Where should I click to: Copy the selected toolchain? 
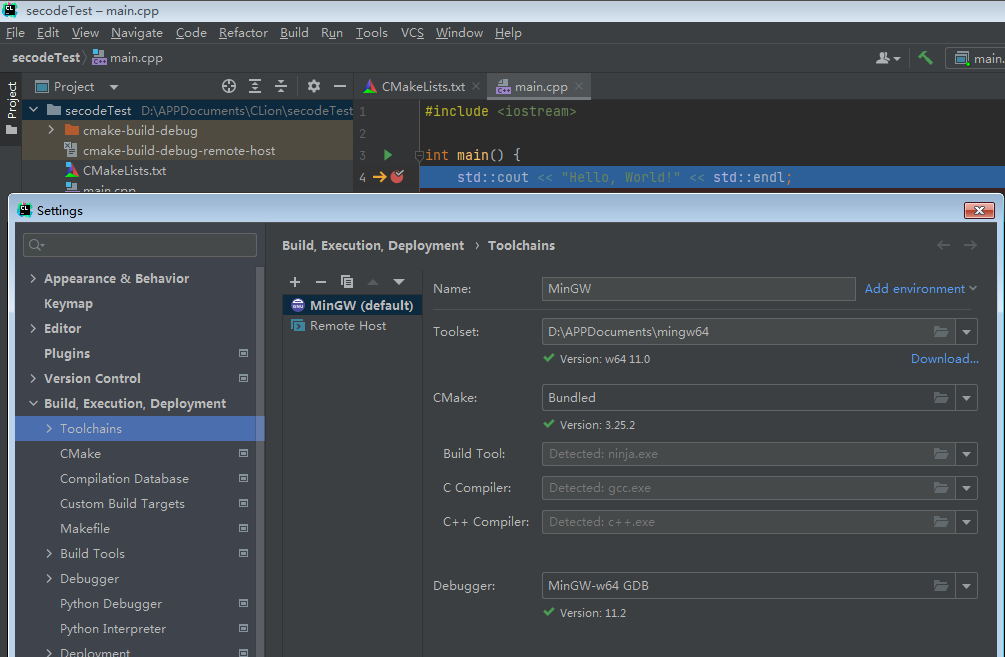347,282
